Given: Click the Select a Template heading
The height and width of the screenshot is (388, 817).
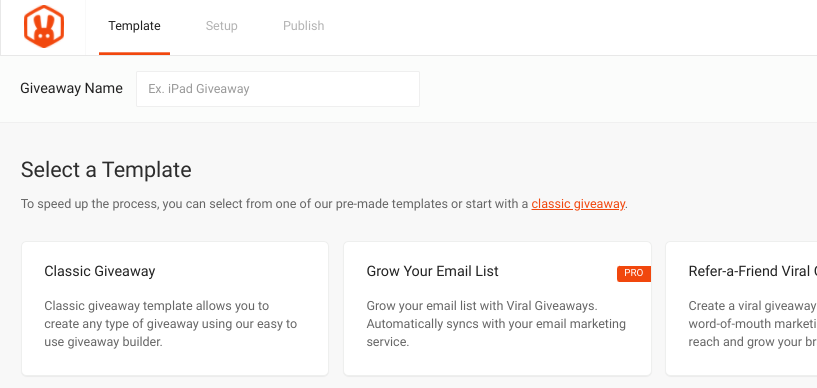Looking at the screenshot, I should [106, 170].
